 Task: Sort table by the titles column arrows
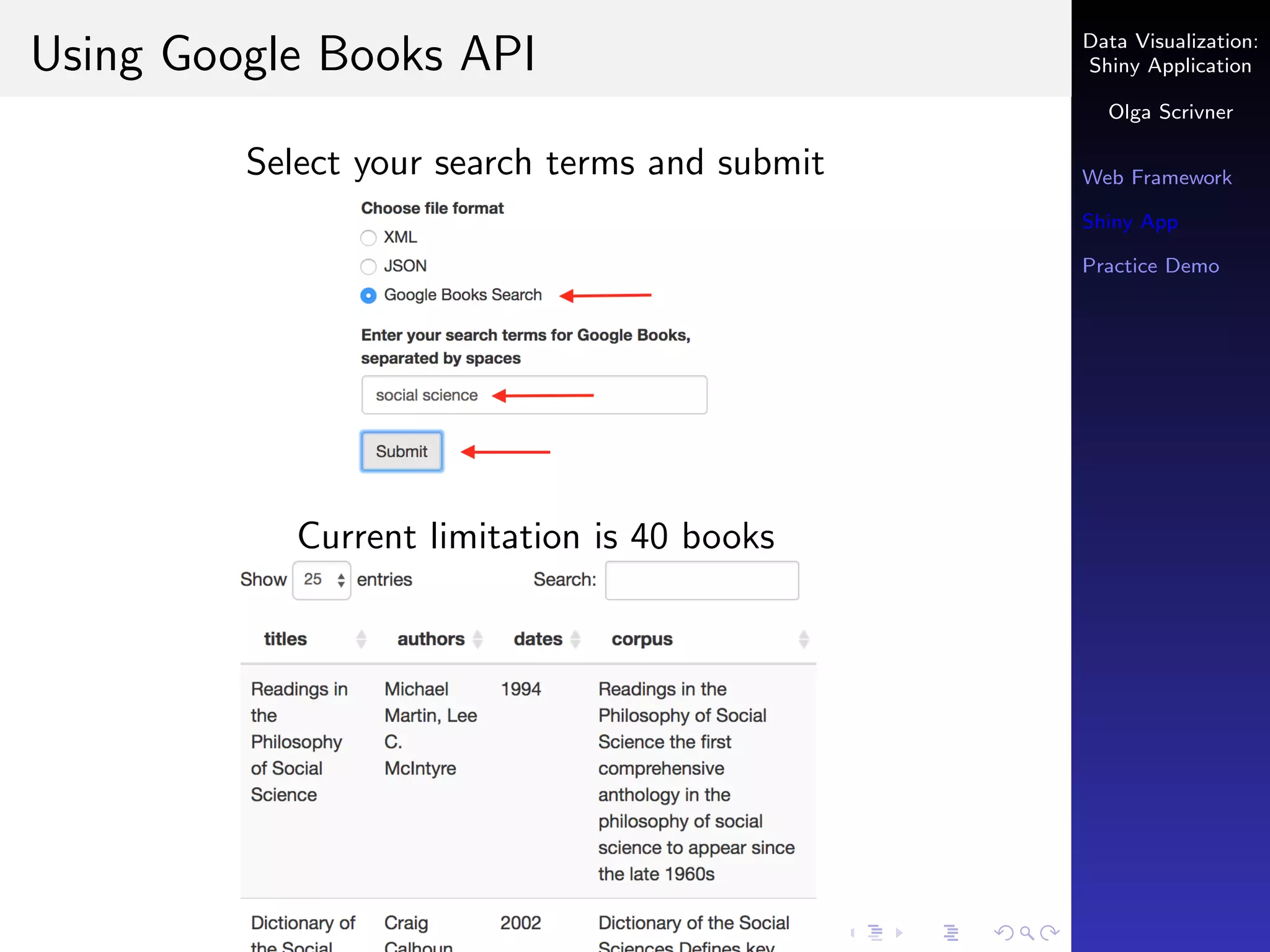(x=361, y=639)
